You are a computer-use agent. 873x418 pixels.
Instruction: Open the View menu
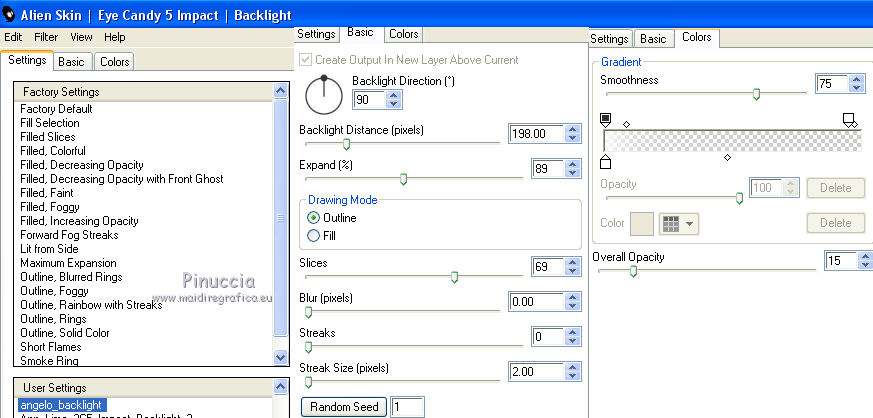(x=81, y=37)
